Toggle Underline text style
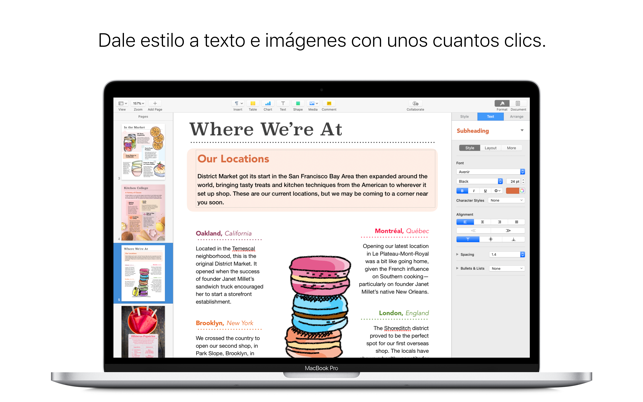 (486, 191)
